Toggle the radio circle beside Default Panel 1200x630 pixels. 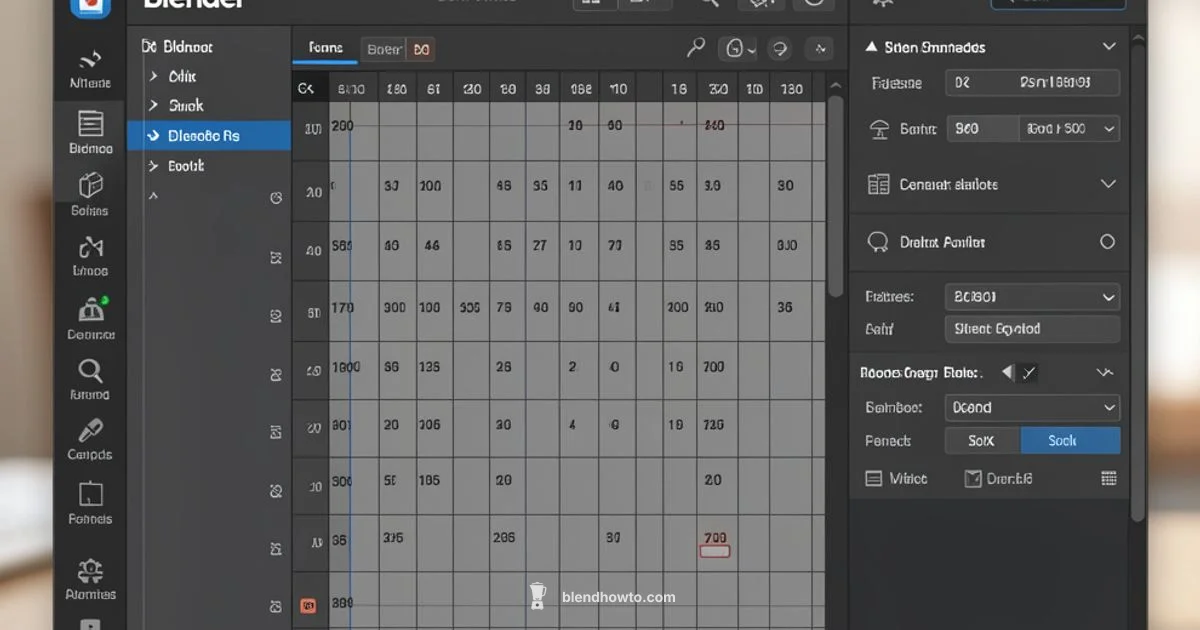point(1106,241)
